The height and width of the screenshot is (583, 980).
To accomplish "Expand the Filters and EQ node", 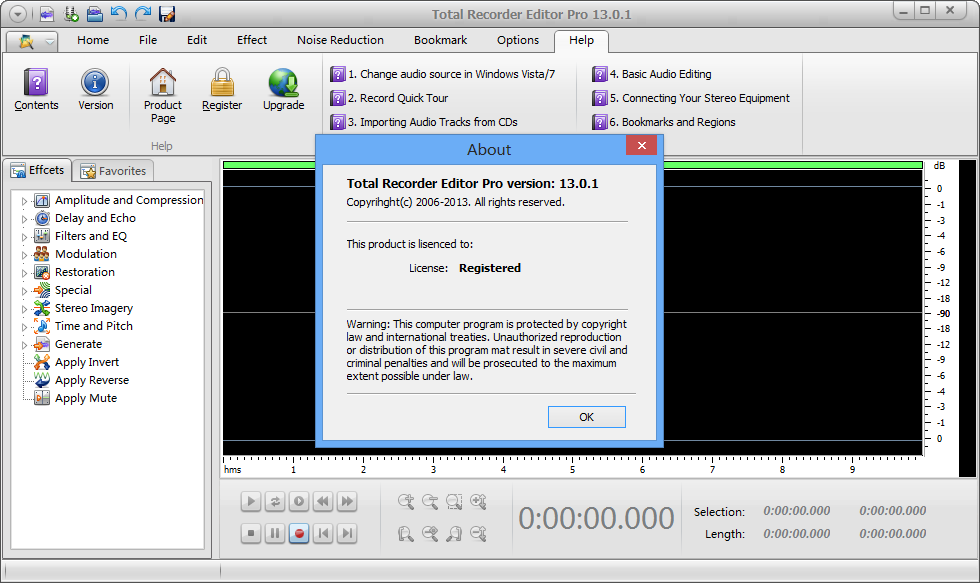I will click(24, 237).
